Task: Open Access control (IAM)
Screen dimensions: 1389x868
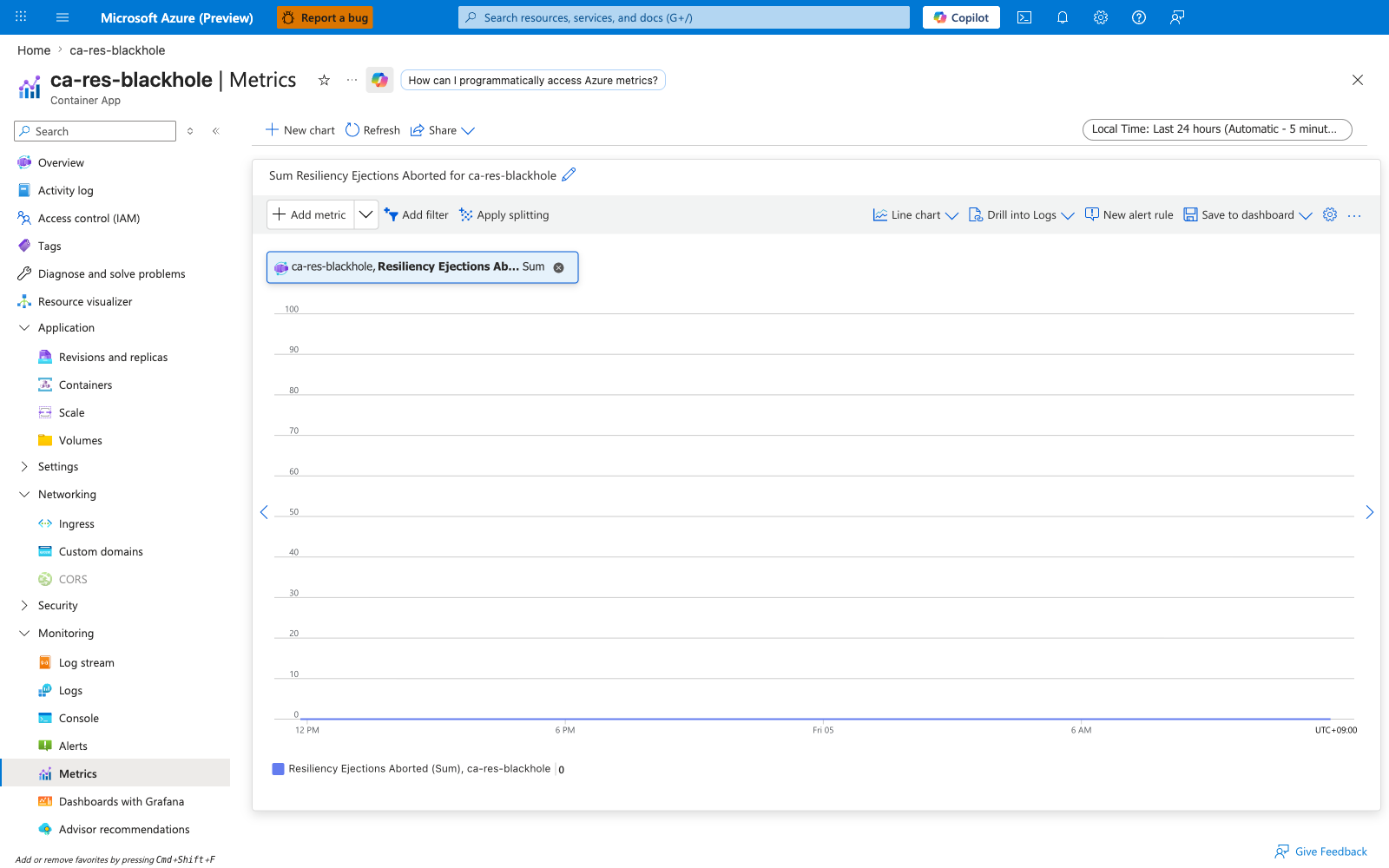Action: [x=89, y=218]
